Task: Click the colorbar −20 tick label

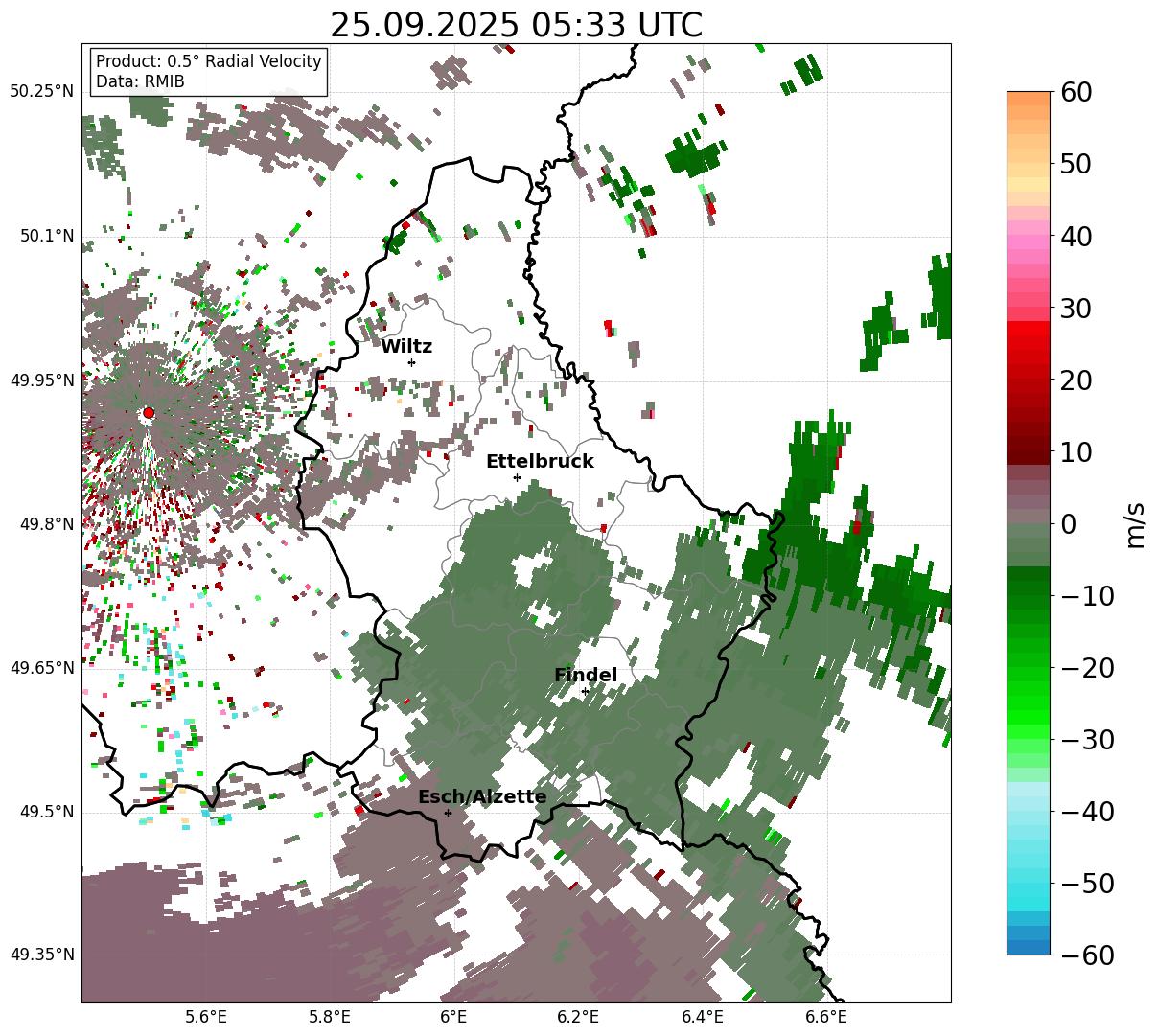Action: click(1086, 667)
